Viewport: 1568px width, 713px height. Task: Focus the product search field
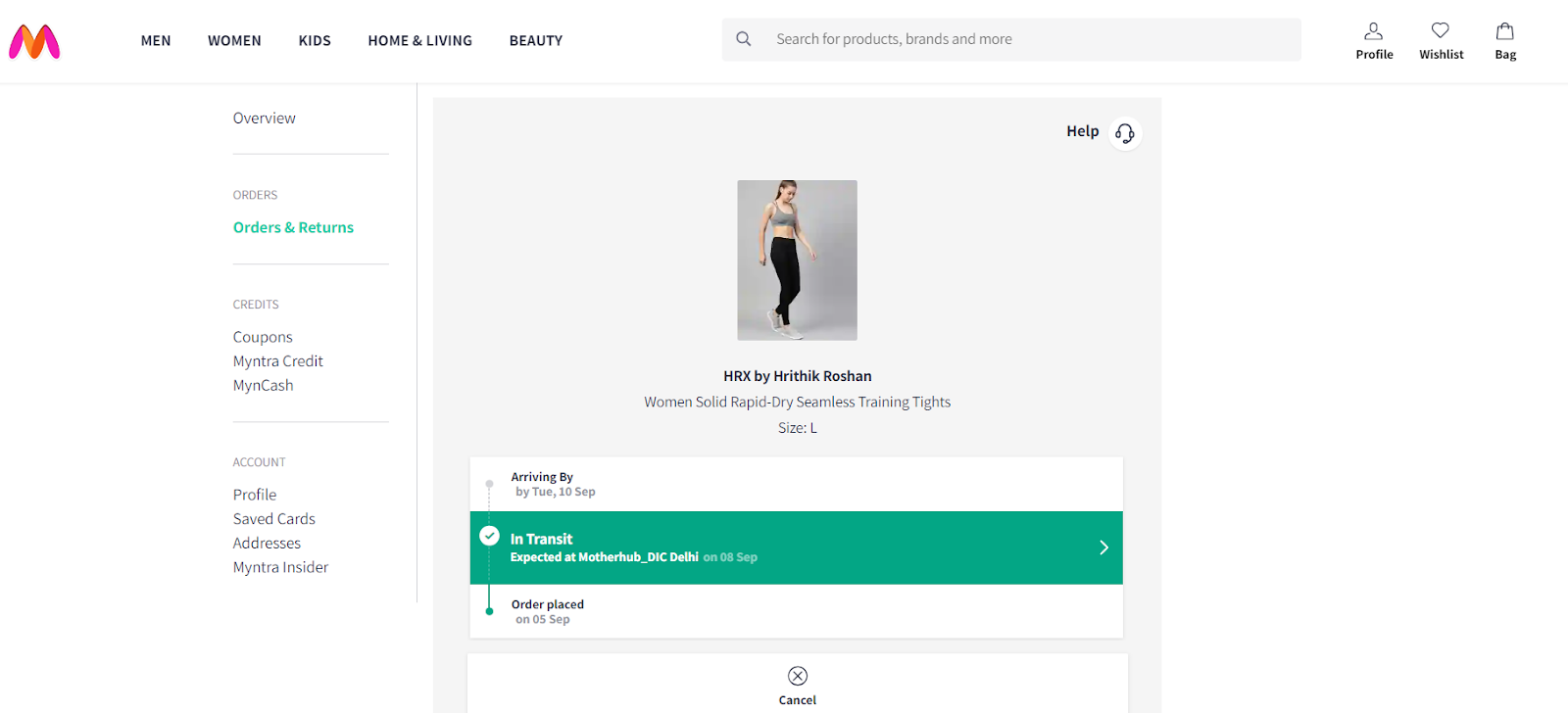1011,39
